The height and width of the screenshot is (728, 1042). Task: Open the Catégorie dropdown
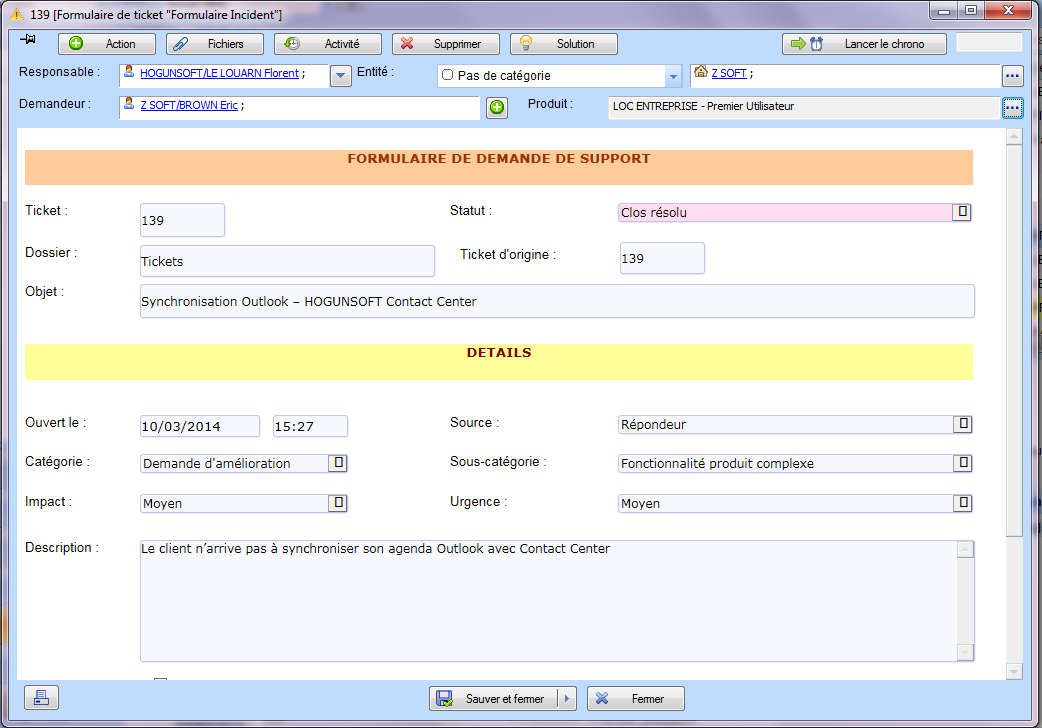click(x=338, y=463)
